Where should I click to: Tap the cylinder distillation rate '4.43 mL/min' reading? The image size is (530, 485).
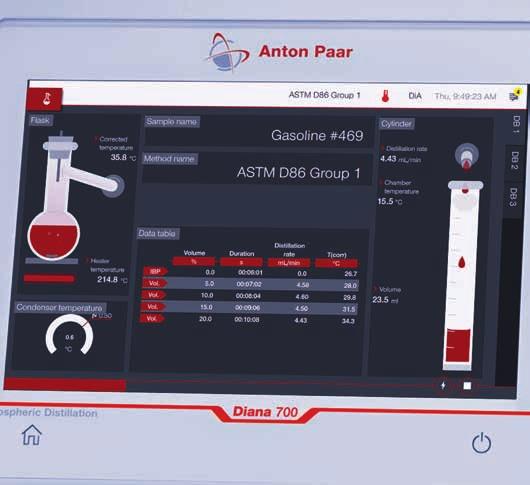pos(400,159)
